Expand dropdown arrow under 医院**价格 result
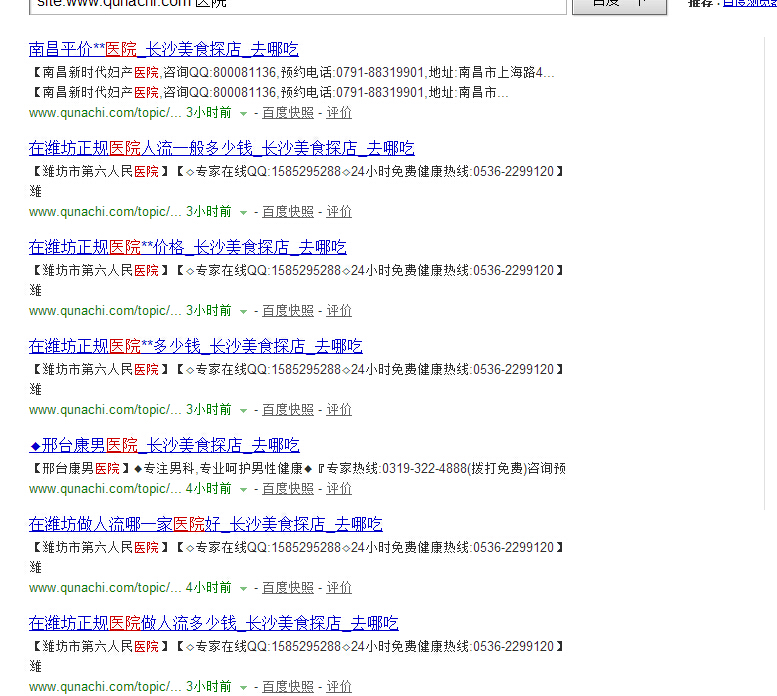The height and width of the screenshot is (696, 777). pos(243,312)
